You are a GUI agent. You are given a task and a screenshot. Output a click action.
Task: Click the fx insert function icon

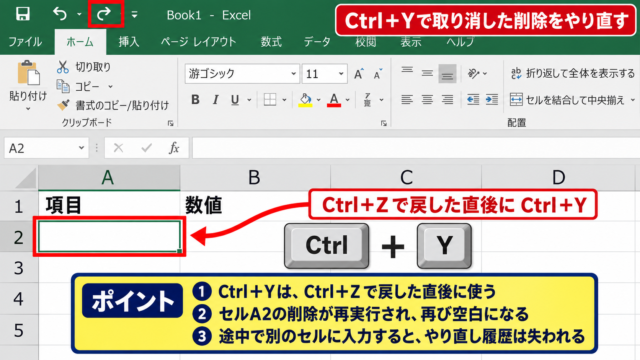(174, 148)
